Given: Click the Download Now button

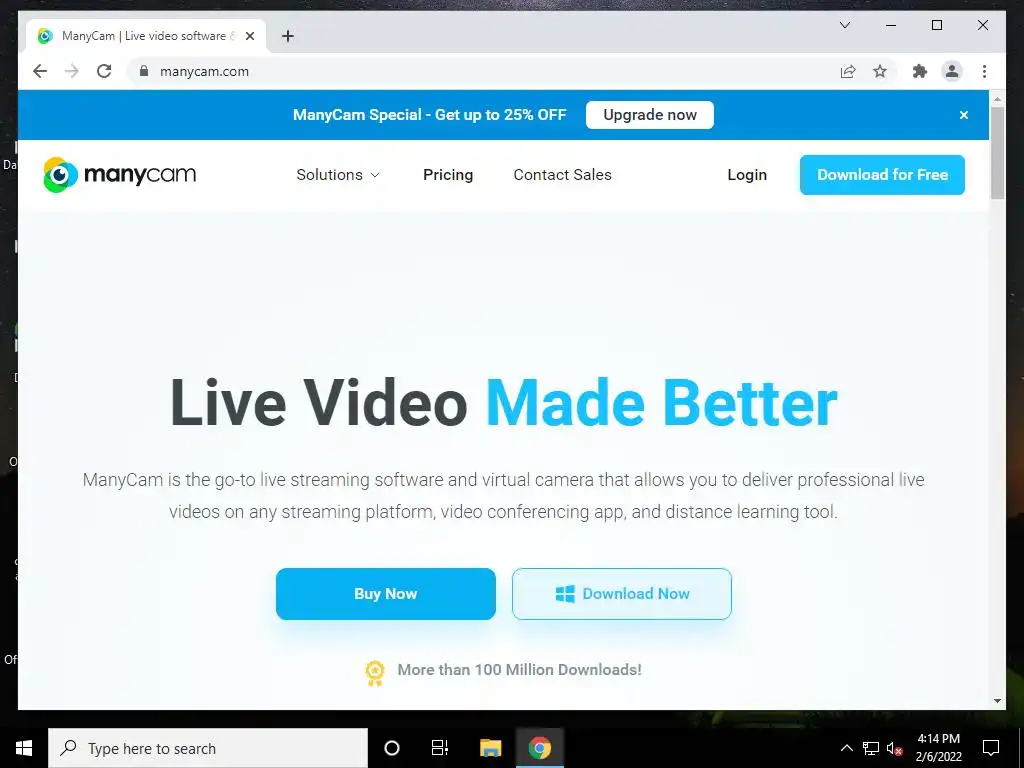Looking at the screenshot, I should [622, 594].
